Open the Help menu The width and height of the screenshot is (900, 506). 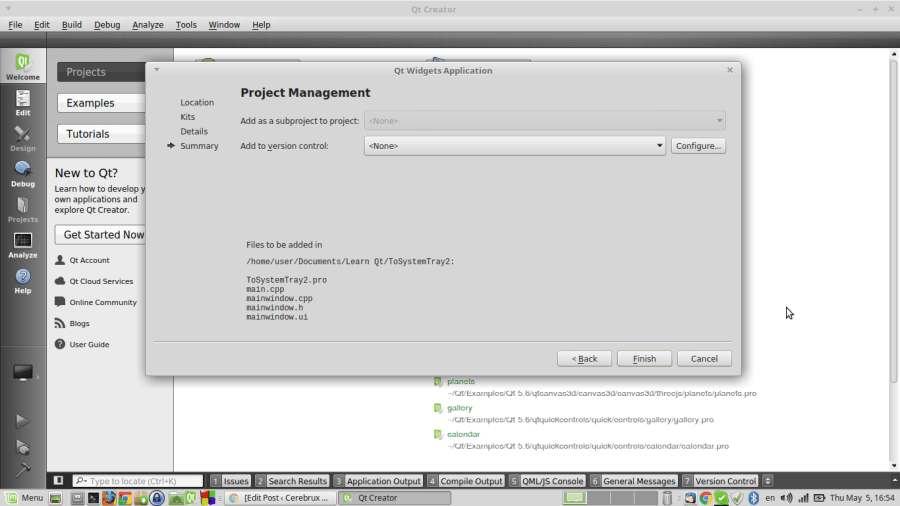coord(261,25)
